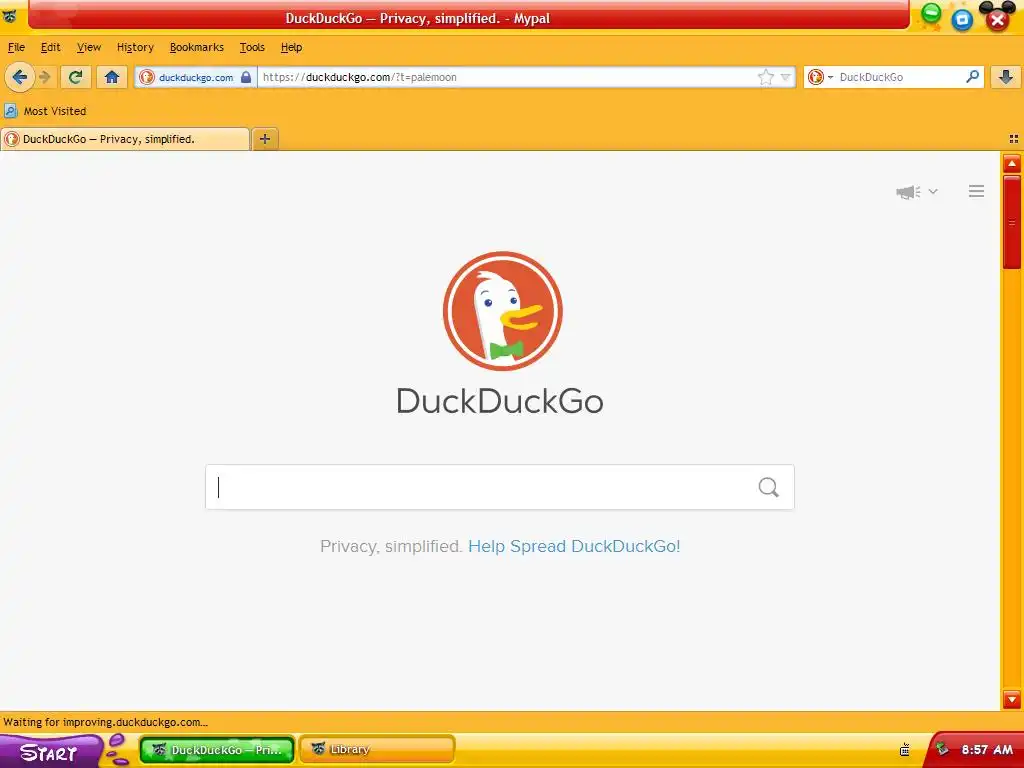
Task: Maximize the window with blue button
Action: tap(962, 20)
